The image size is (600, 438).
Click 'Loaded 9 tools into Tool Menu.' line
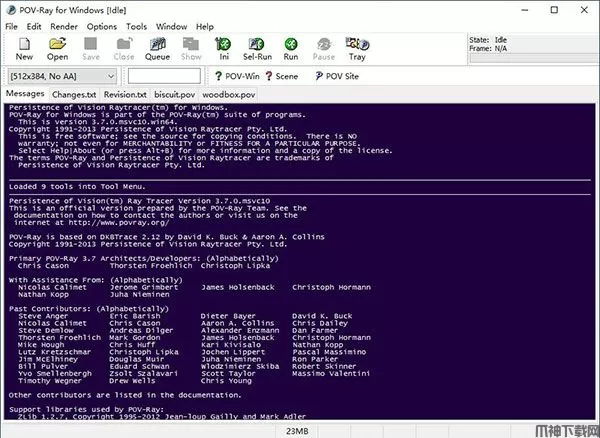[77, 187]
